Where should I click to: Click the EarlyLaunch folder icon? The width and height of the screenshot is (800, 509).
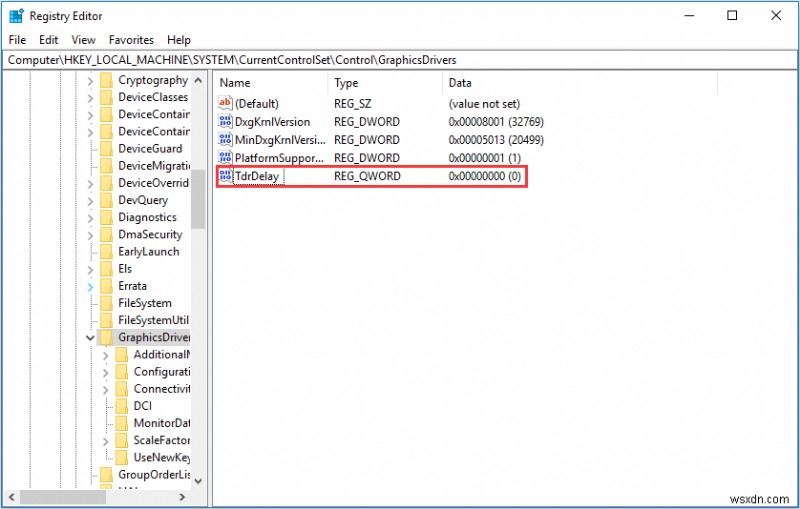tap(106, 251)
